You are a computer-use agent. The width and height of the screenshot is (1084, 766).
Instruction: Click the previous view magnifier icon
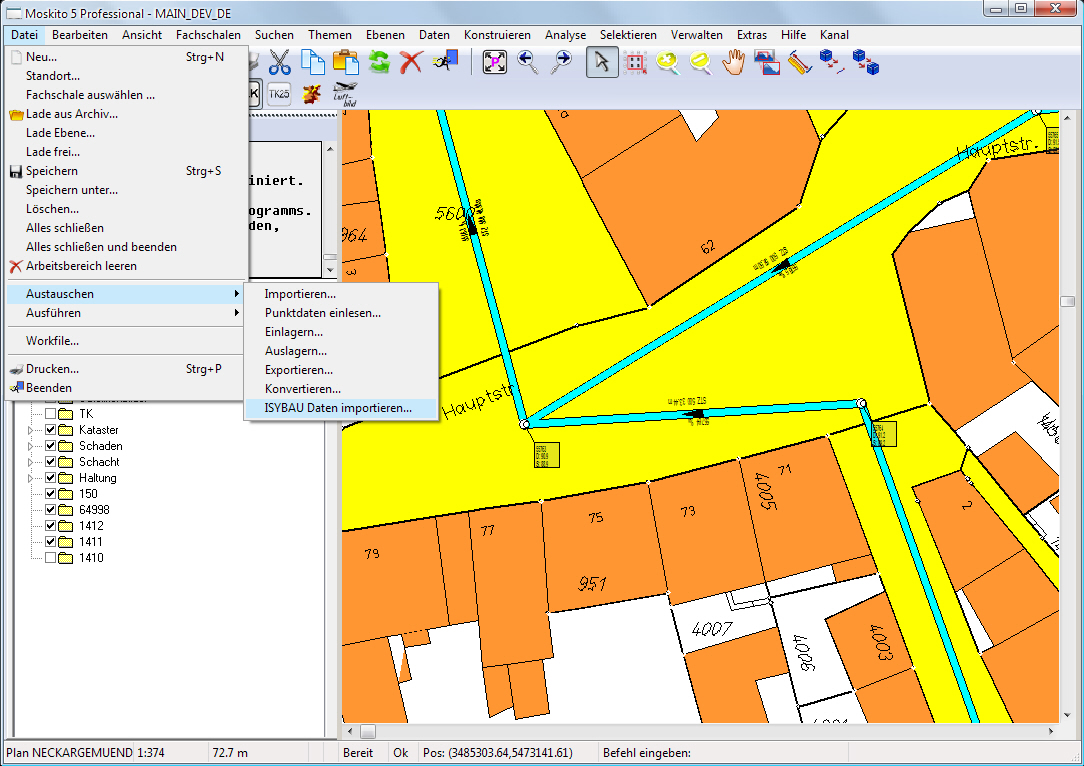tap(527, 62)
